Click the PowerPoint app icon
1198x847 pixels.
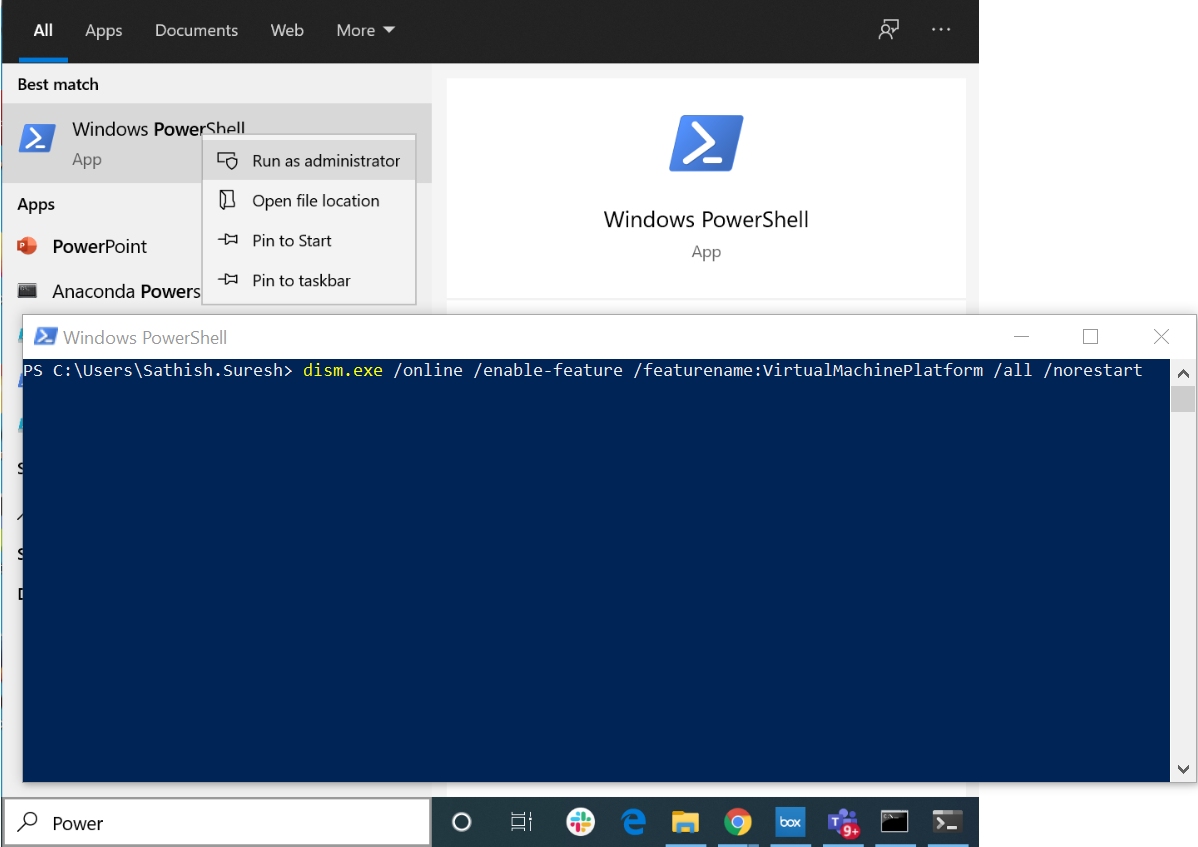coord(27,246)
